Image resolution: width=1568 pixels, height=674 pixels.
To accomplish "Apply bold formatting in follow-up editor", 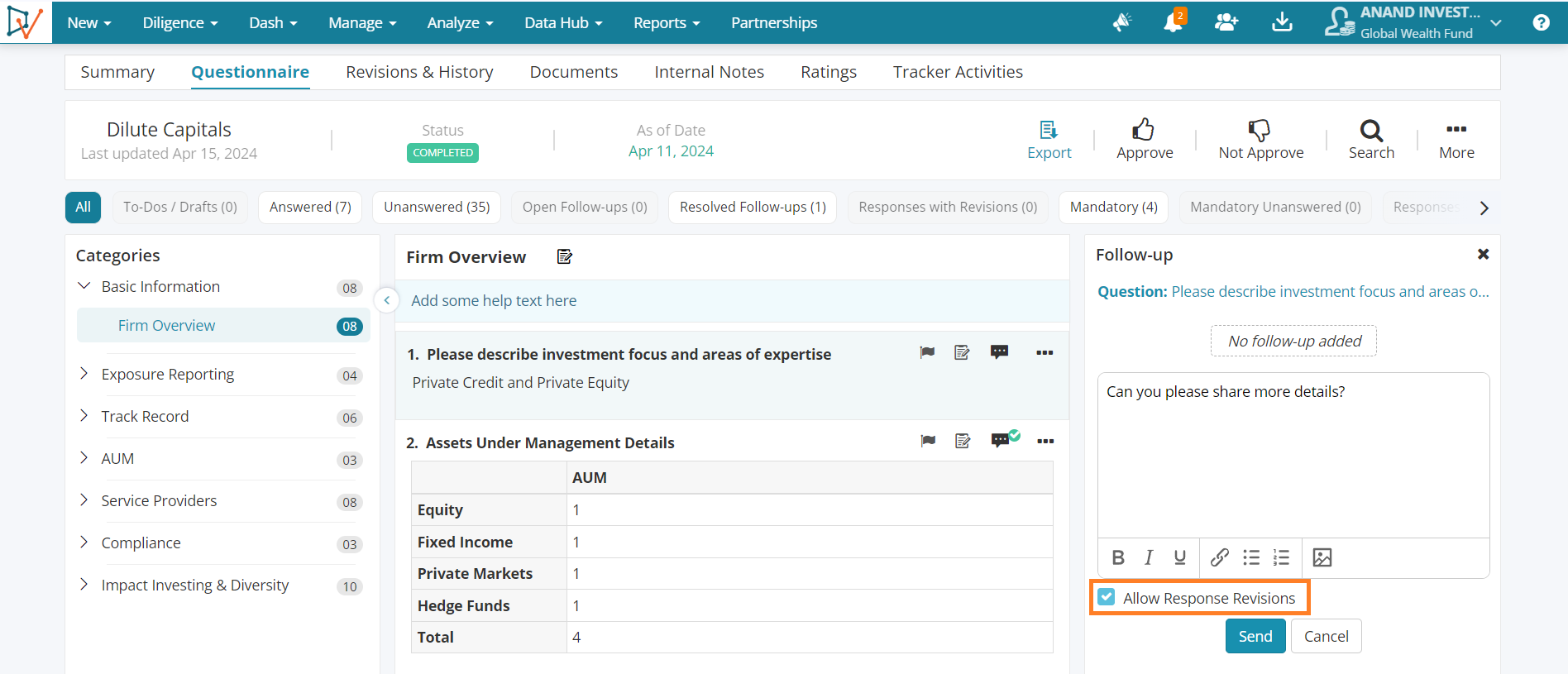I will coord(1118,557).
